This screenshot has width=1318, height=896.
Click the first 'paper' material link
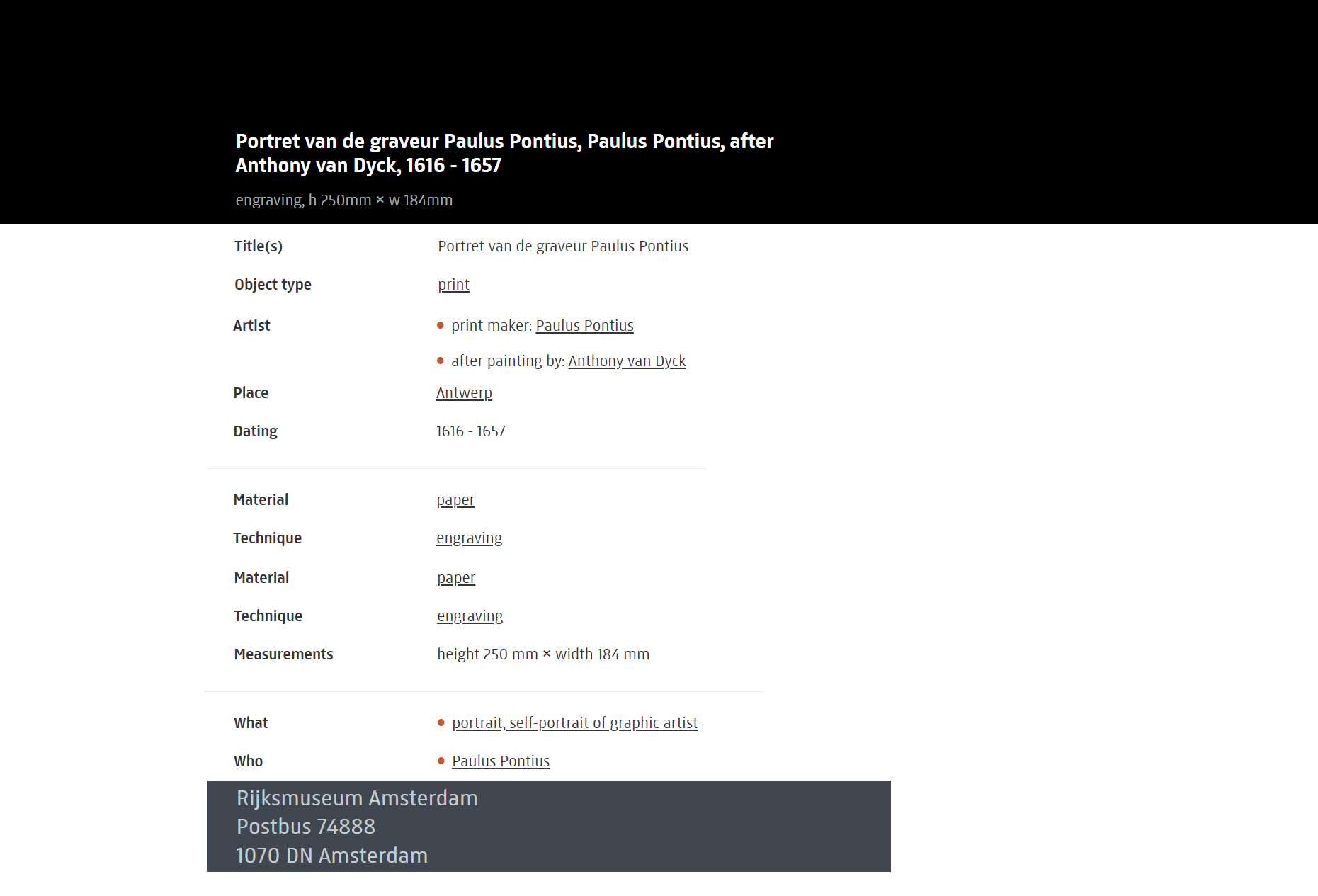(x=455, y=500)
